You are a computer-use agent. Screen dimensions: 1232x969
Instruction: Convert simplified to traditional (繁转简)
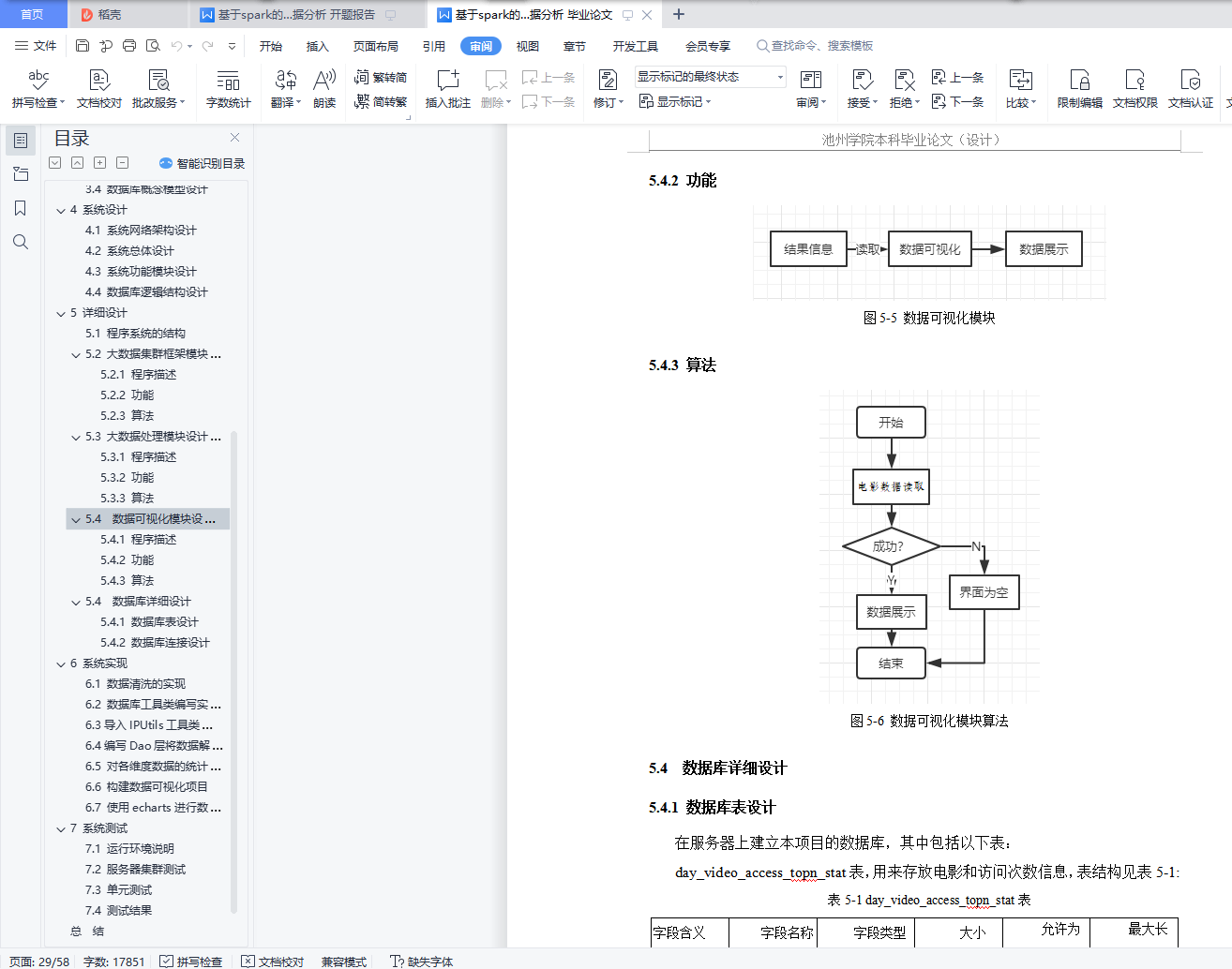tap(381, 77)
